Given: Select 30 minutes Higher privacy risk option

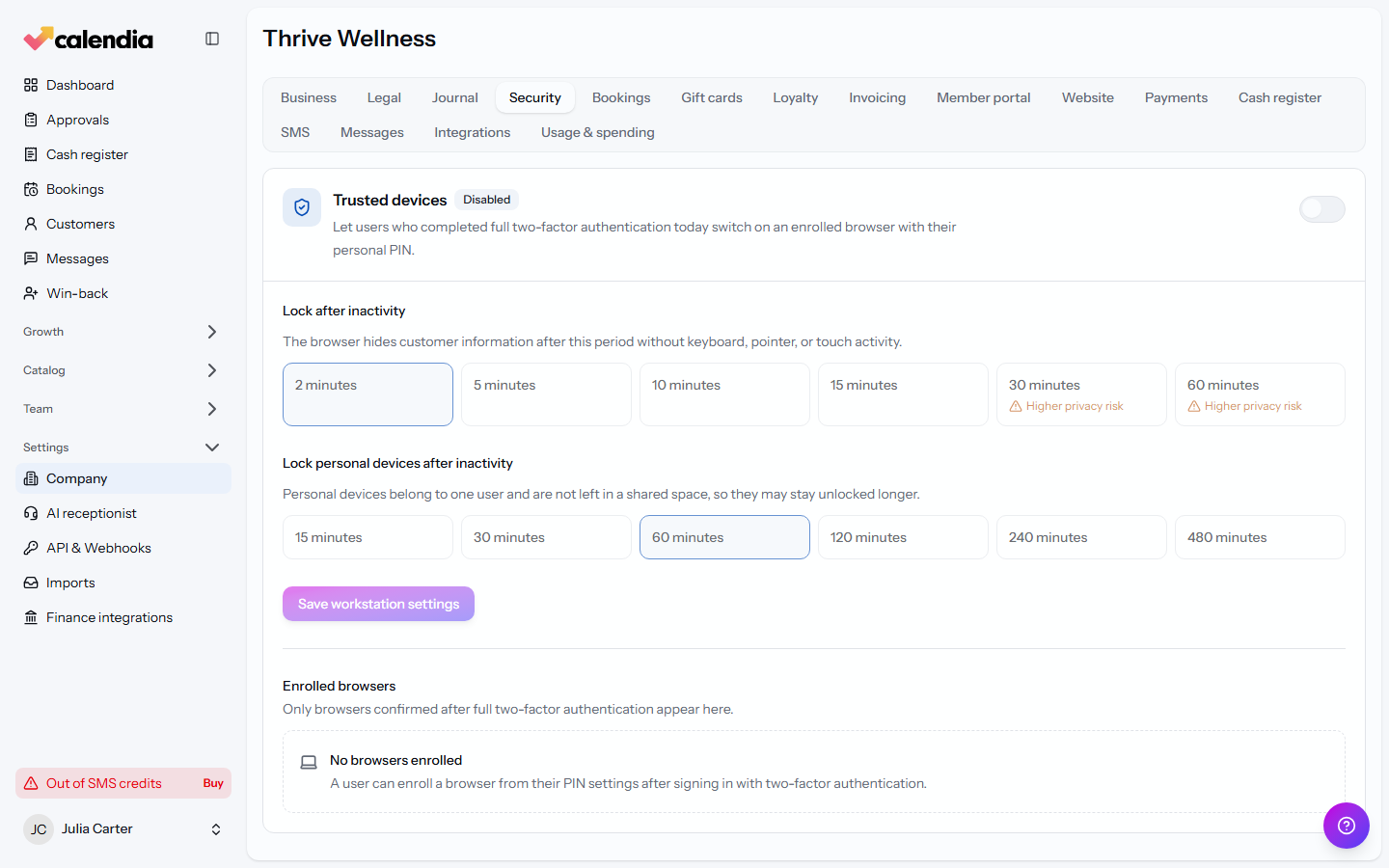Looking at the screenshot, I should [x=1081, y=394].
